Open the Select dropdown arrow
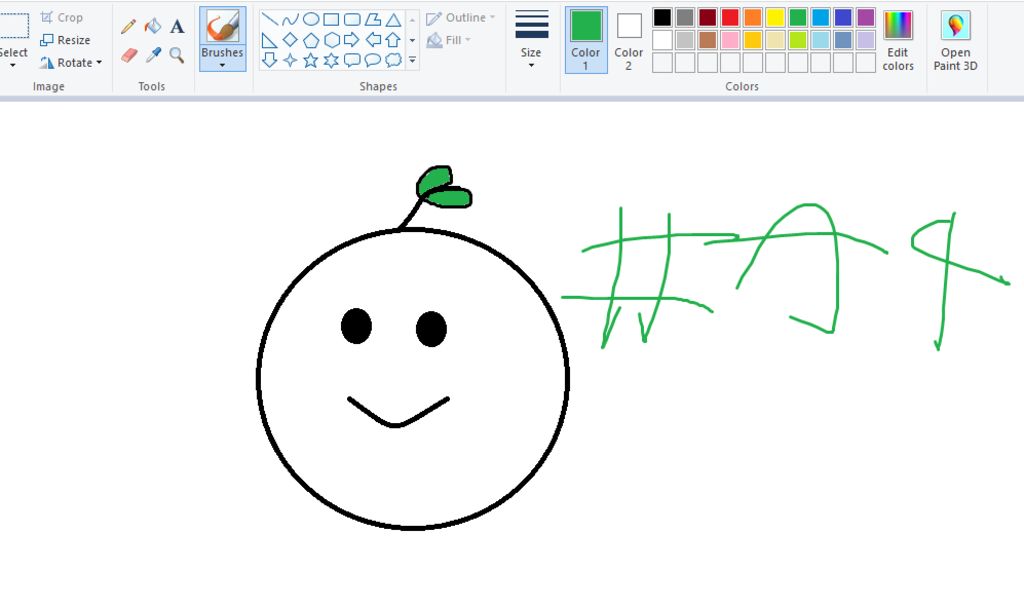 pyautogui.click(x=12, y=65)
